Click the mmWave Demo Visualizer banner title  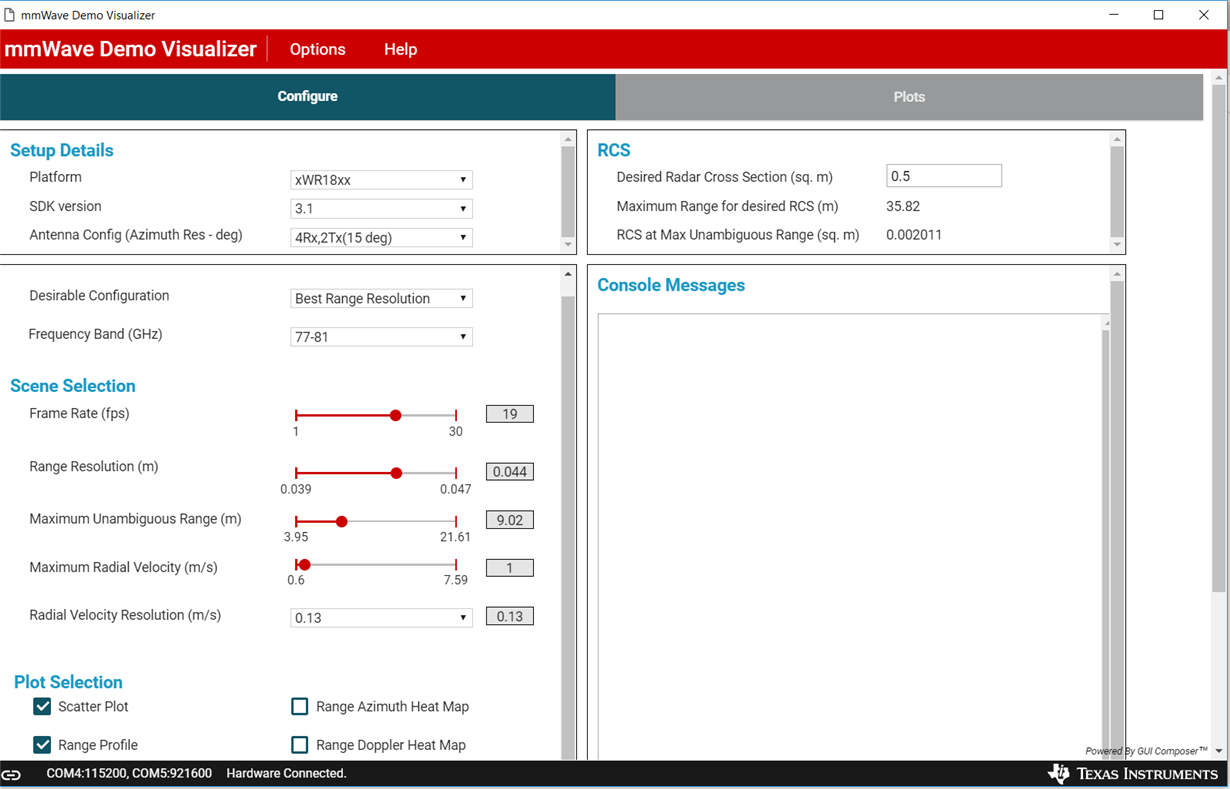130,49
